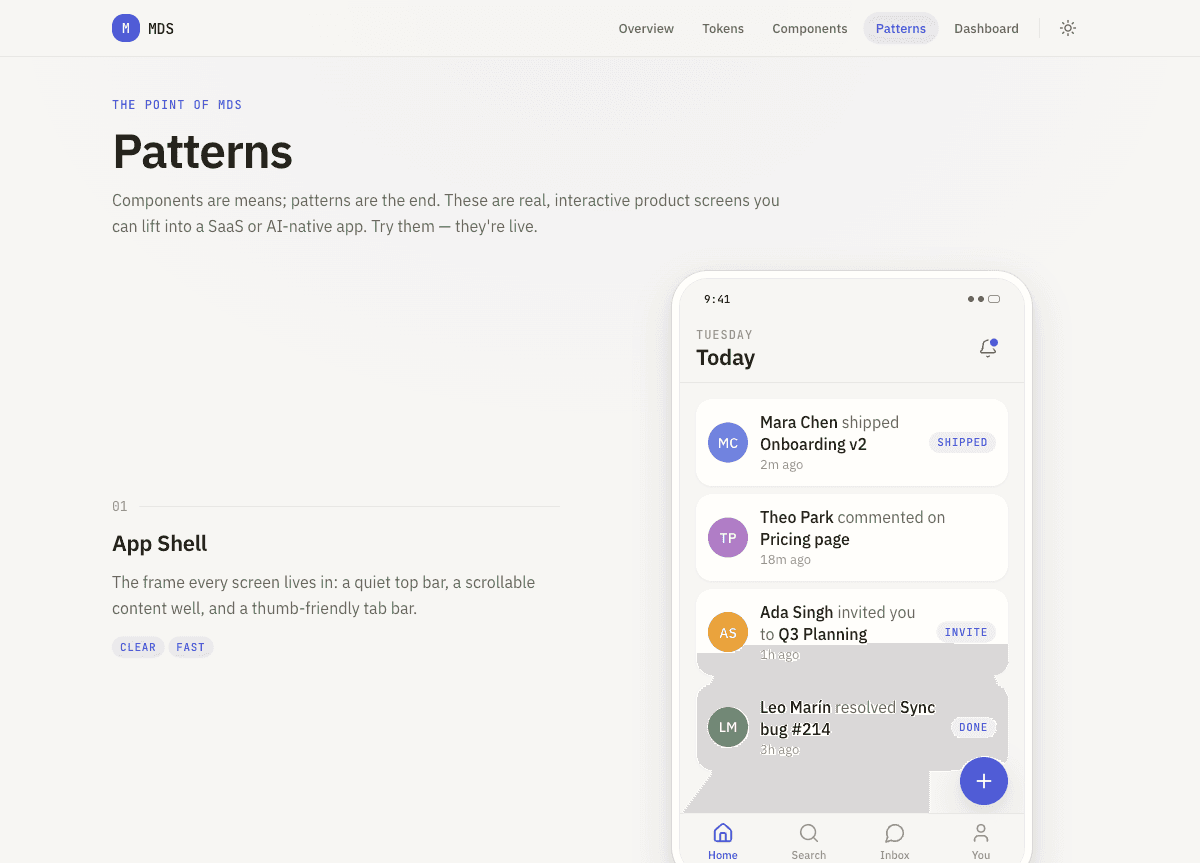This screenshot has width=1200, height=863.
Task: Click the App Shell section heading
Action: pyautogui.click(x=160, y=544)
